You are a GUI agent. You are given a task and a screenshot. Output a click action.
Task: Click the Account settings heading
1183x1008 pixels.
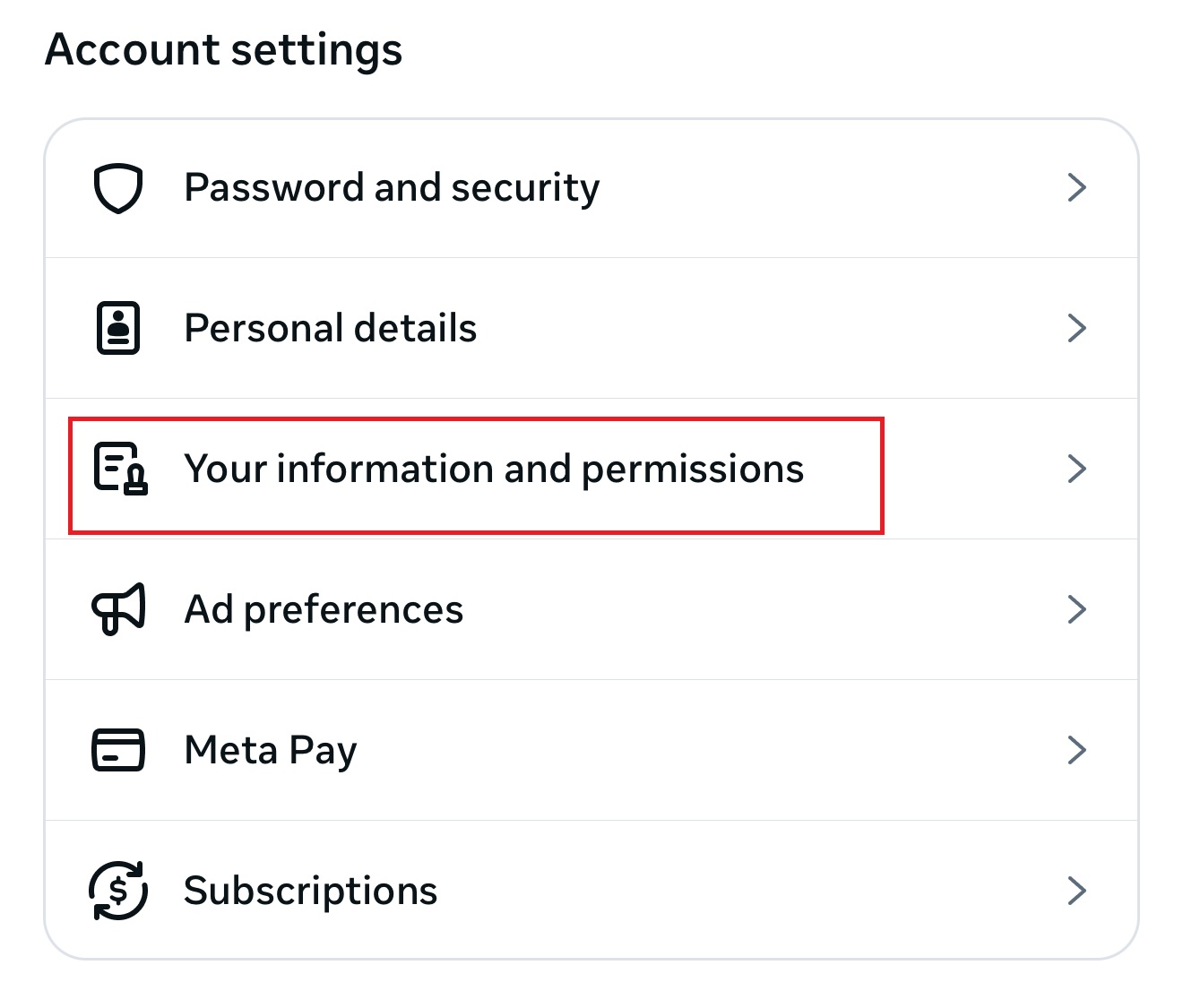(x=224, y=49)
